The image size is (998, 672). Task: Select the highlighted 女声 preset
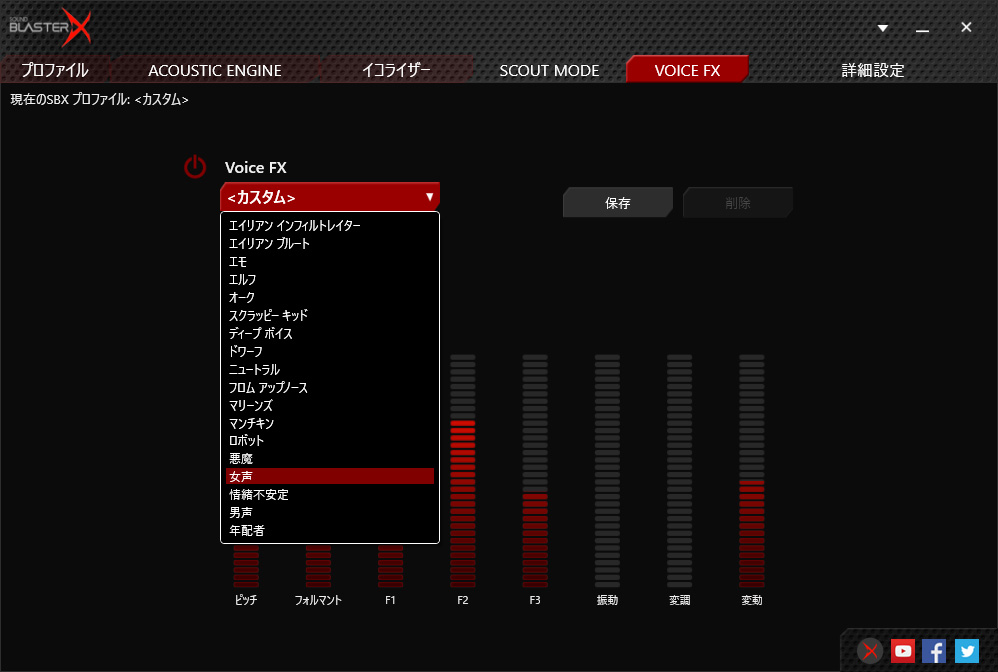point(330,476)
